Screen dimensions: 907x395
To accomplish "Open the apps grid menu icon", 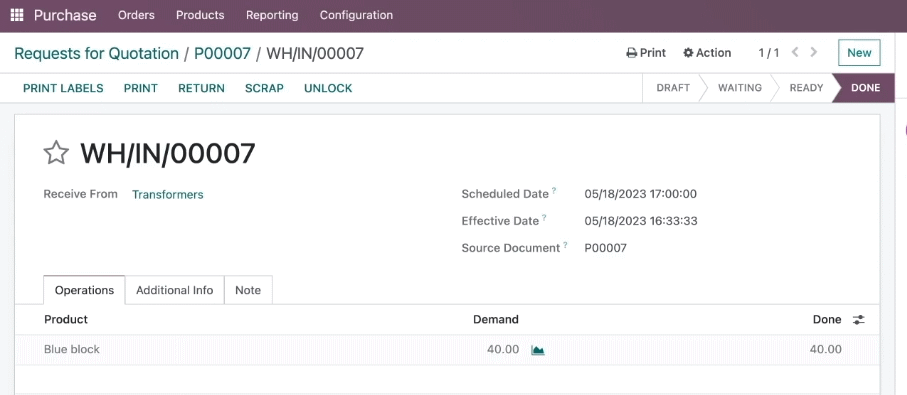I will point(17,15).
